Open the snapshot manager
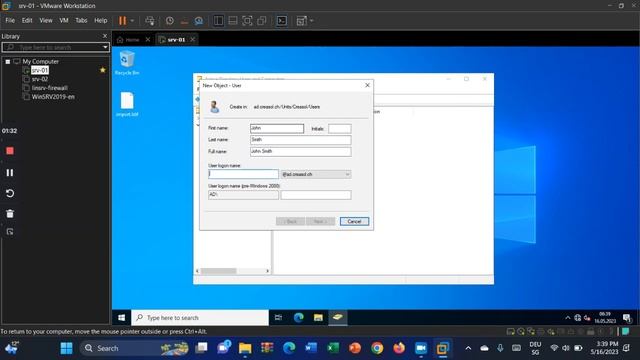640x360 pixels. point(198,20)
